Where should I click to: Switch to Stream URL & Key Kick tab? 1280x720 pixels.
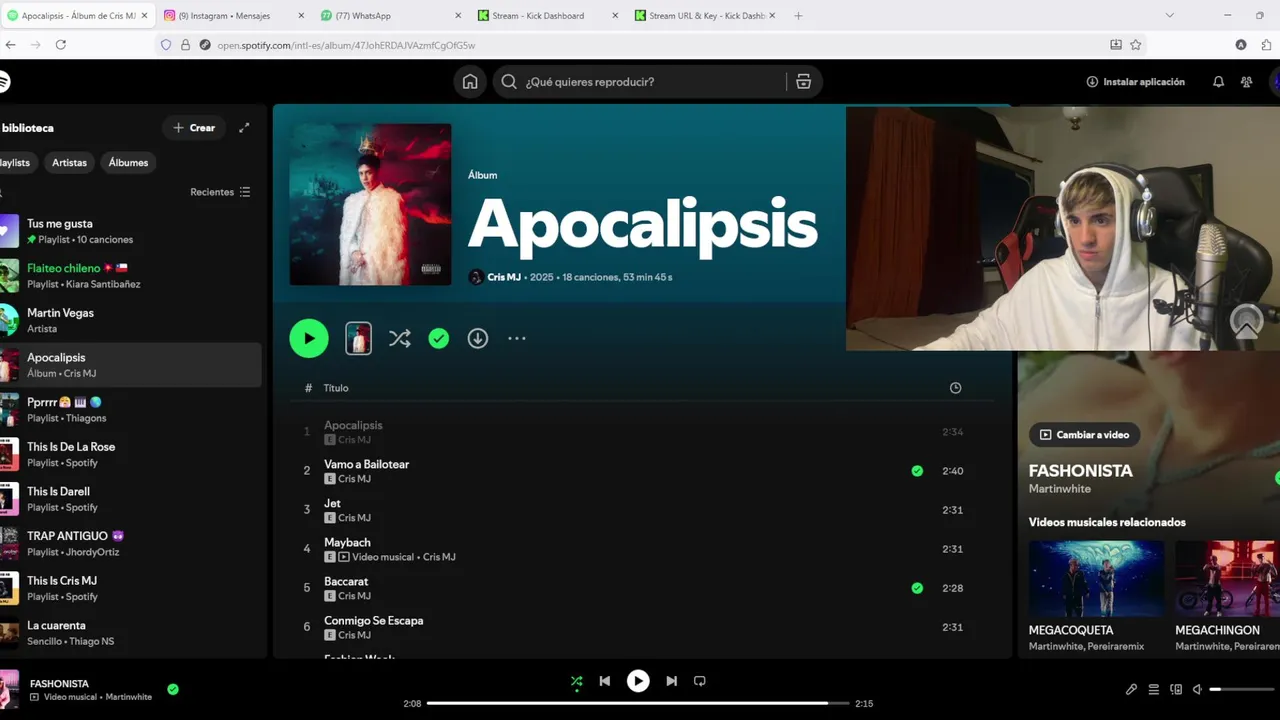tap(706, 16)
